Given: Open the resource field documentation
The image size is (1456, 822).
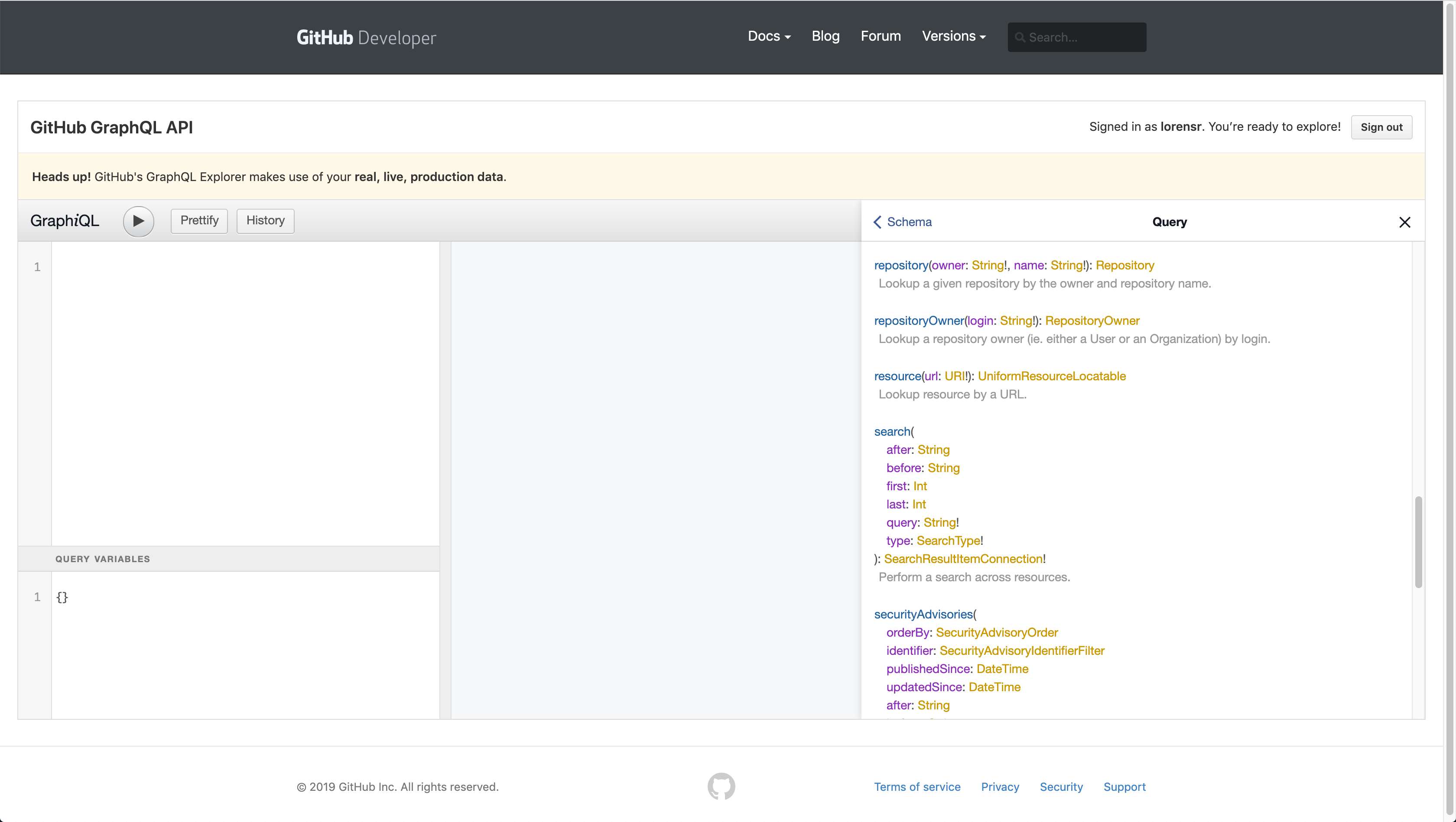Looking at the screenshot, I should (897, 376).
